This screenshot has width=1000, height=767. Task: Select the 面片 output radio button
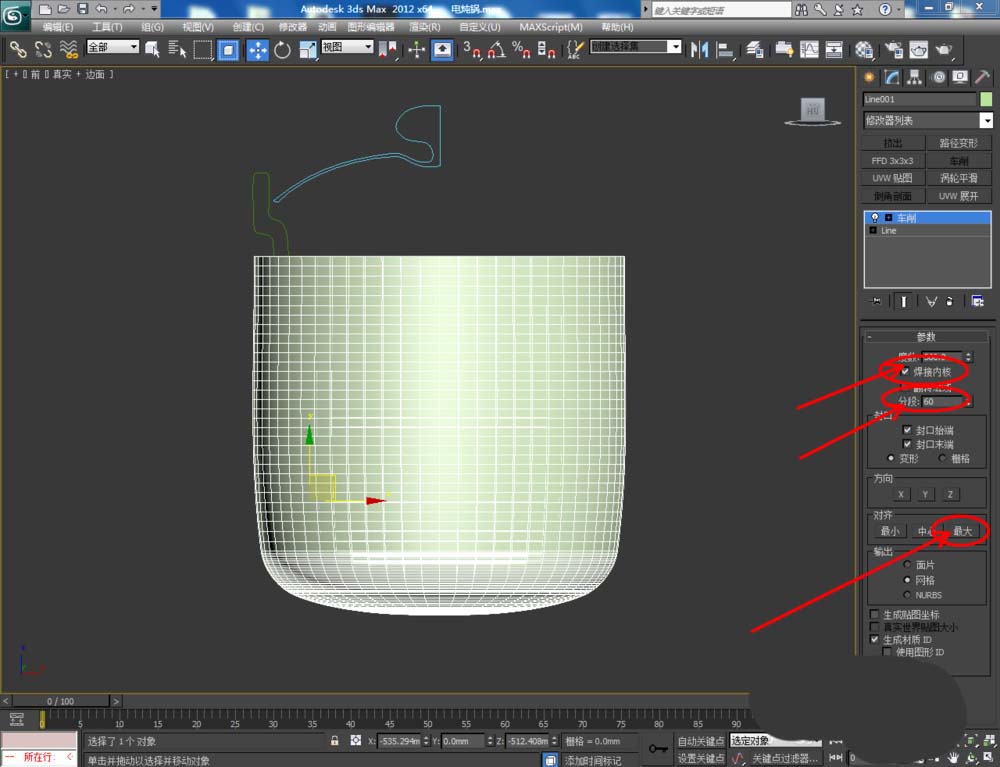[x=906, y=565]
